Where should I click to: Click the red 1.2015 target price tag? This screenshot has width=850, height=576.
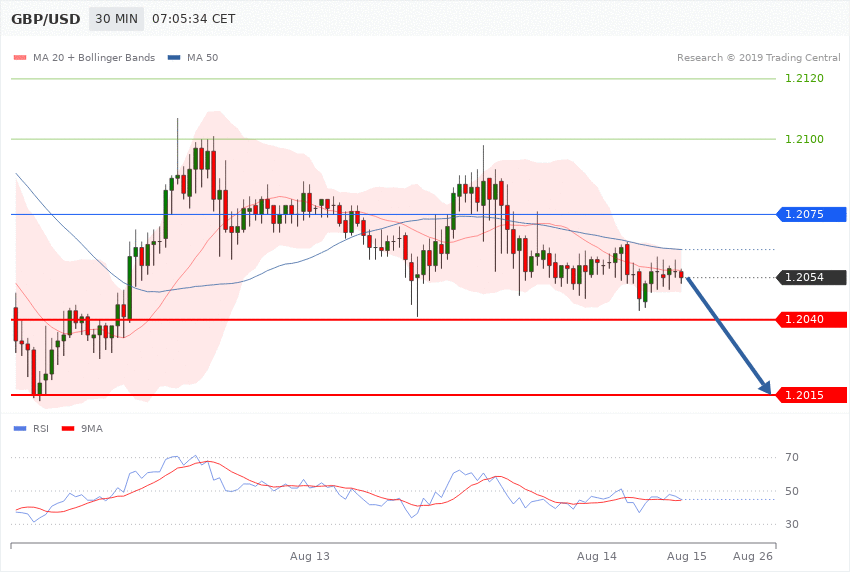pos(812,395)
